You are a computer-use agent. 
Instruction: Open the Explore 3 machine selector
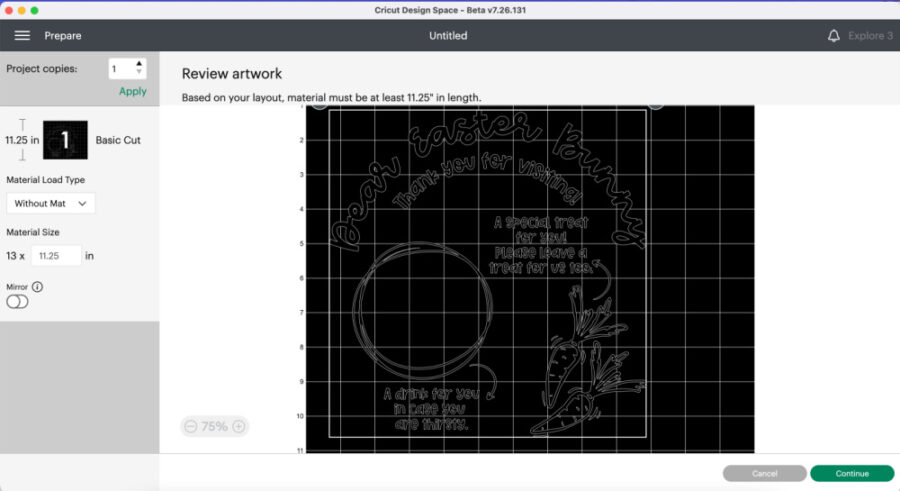point(870,35)
